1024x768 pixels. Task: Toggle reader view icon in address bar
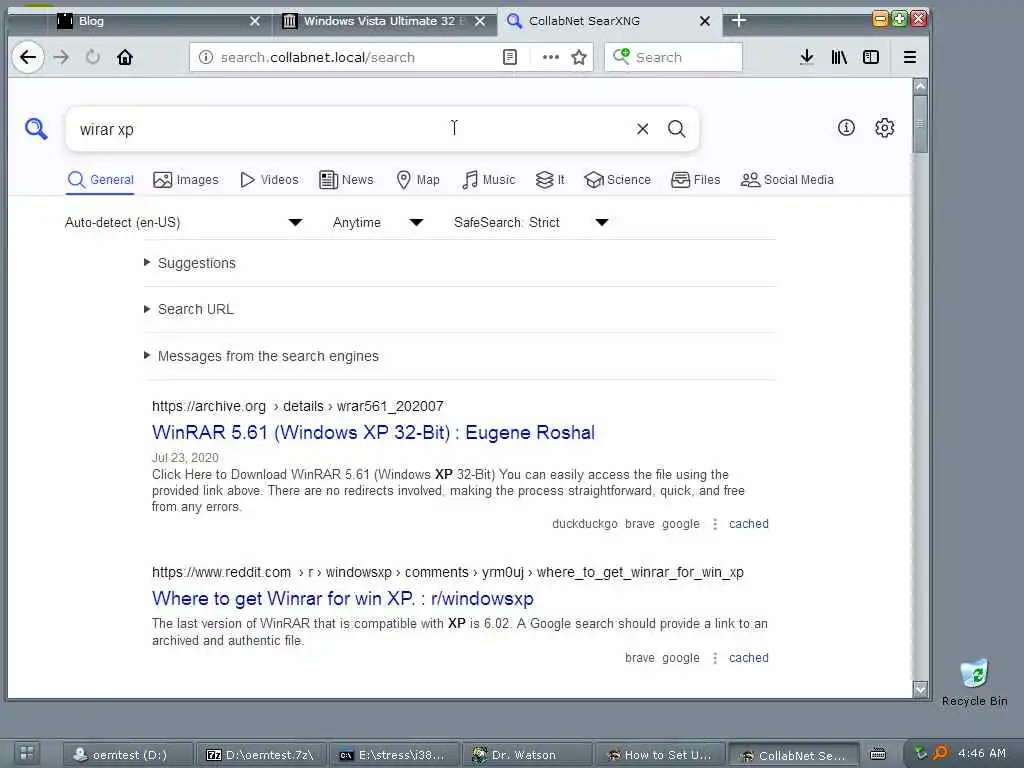(x=510, y=57)
